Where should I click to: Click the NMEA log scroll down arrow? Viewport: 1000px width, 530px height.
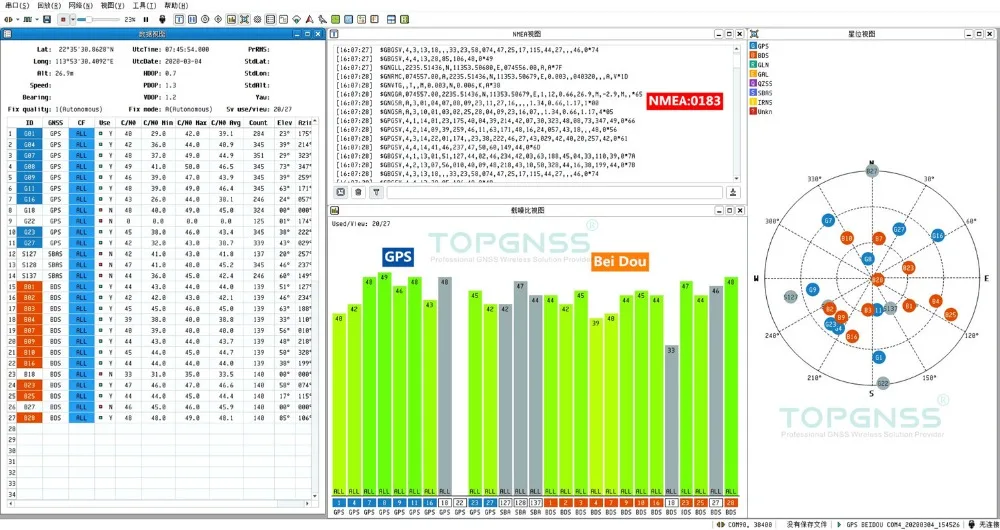coord(737,179)
